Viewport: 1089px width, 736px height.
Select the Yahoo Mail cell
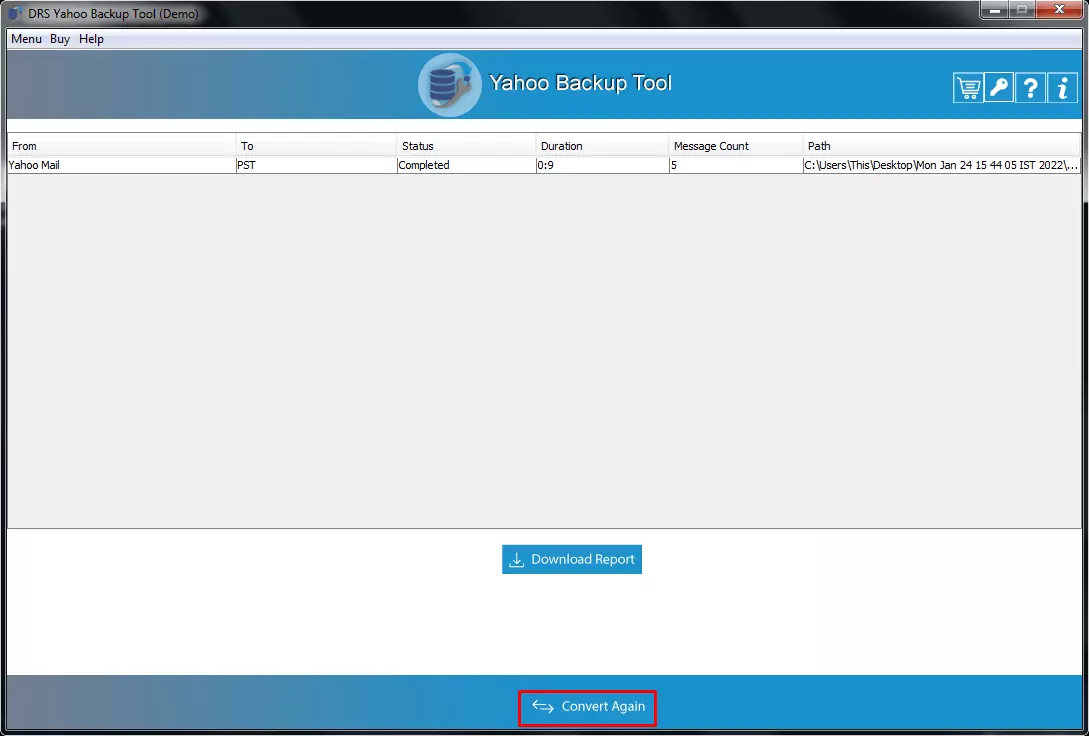122,165
